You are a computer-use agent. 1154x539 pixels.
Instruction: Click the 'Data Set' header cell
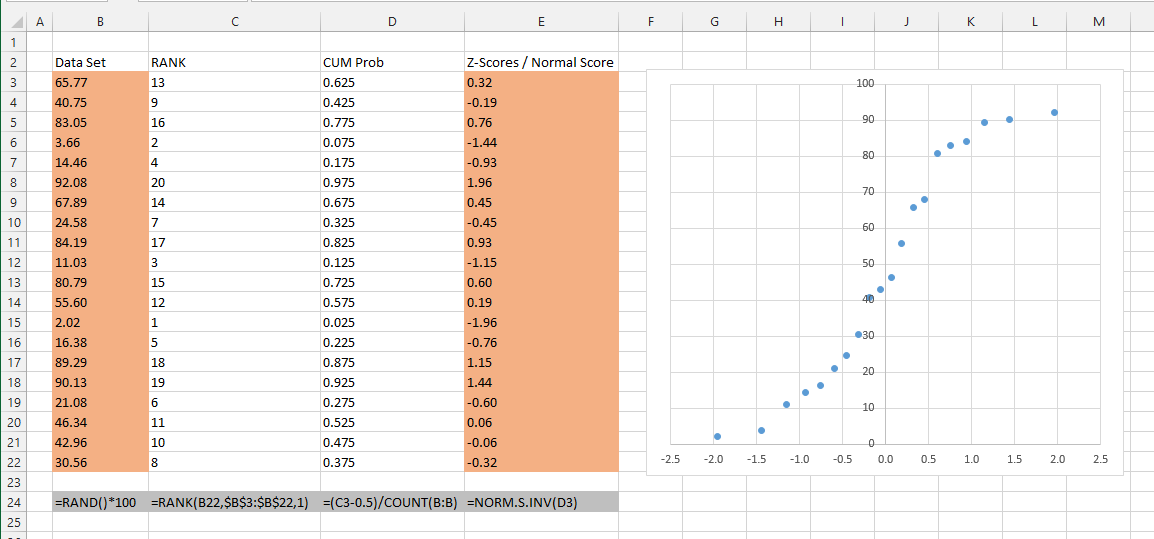[x=100, y=63]
